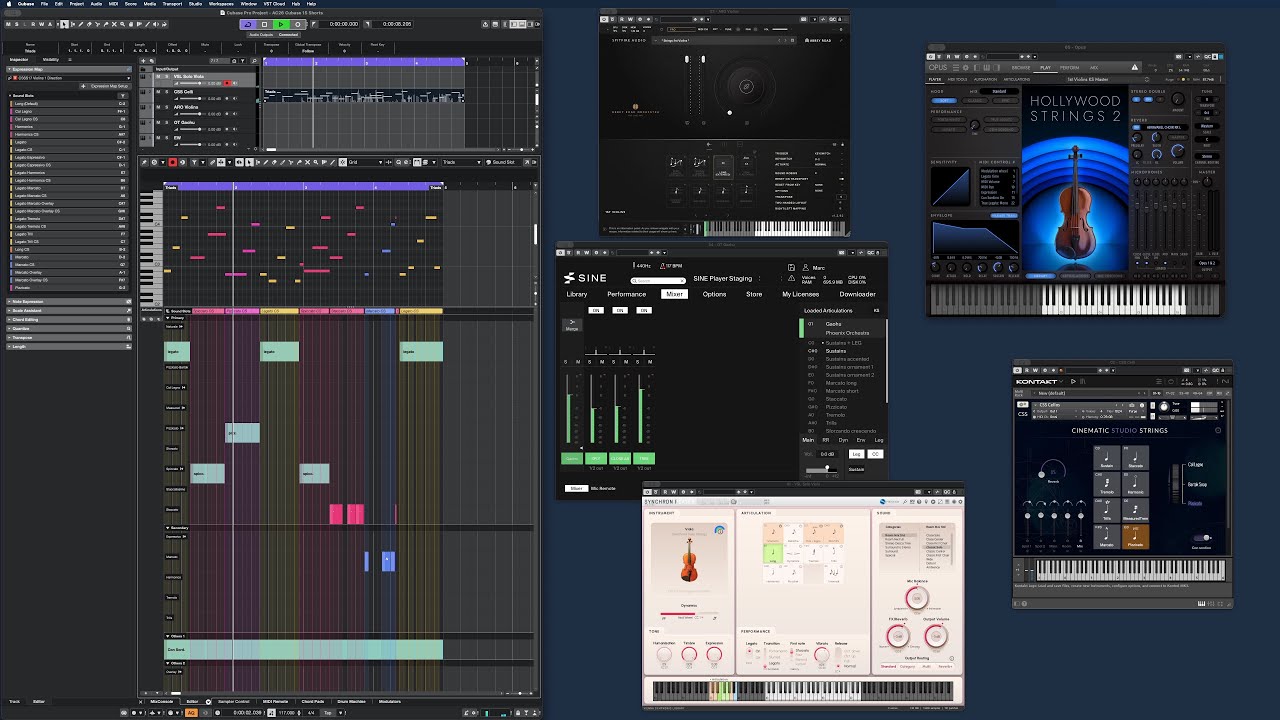Open the Apple menu
The height and width of the screenshot is (720, 1280).
[8, 4]
